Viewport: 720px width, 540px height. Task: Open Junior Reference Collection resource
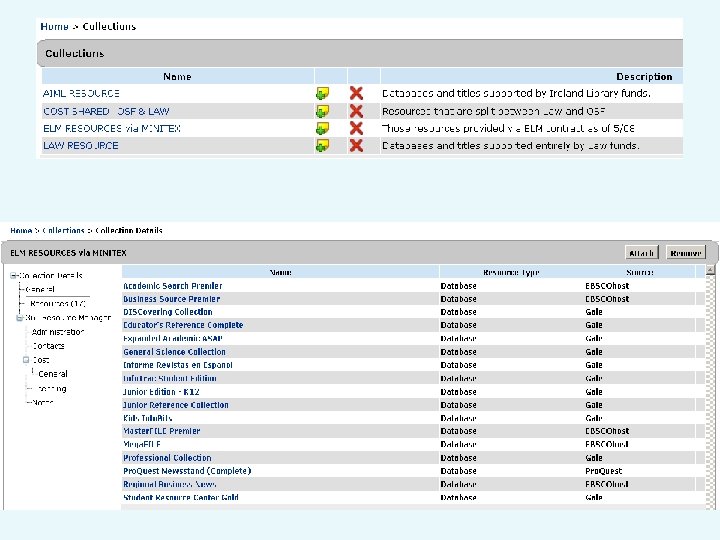point(176,405)
